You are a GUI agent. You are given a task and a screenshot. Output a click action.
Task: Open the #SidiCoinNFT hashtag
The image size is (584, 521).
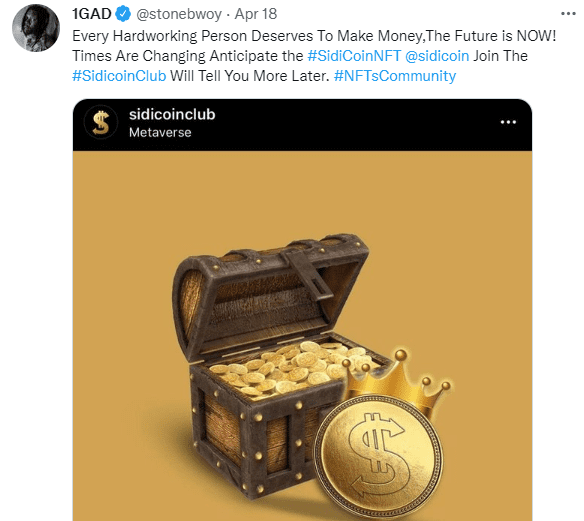coord(354,56)
